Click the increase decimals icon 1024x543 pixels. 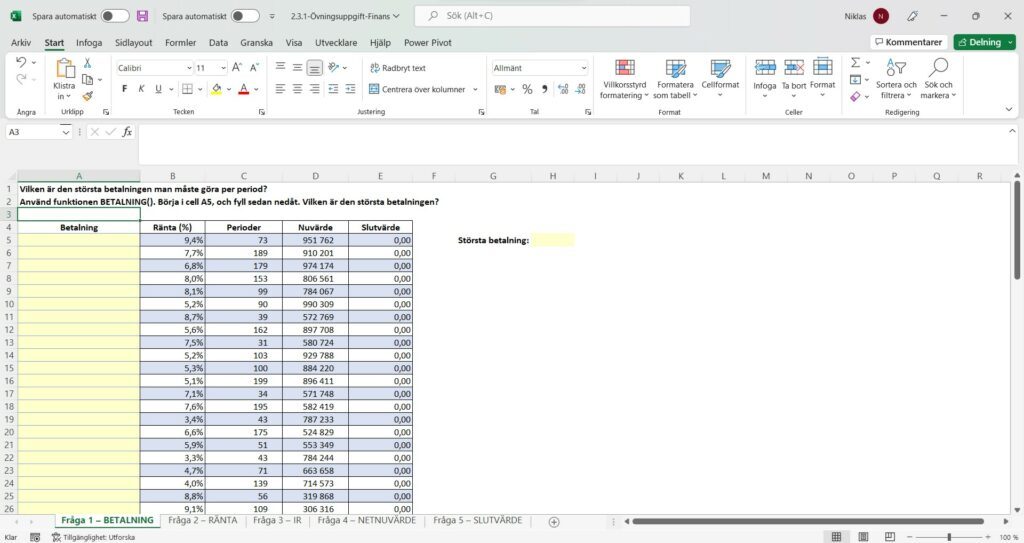coord(563,90)
